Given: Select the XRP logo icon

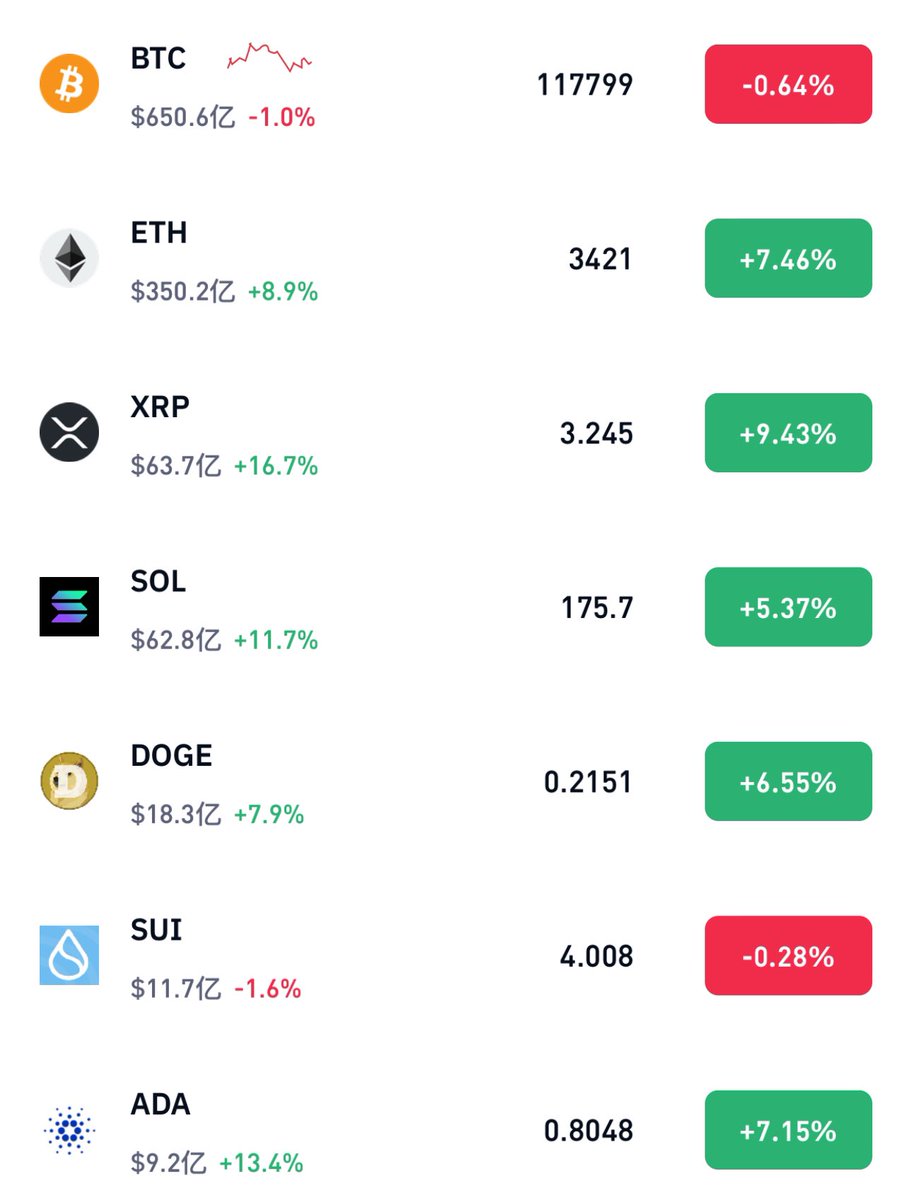Looking at the screenshot, I should [x=69, y=432].
